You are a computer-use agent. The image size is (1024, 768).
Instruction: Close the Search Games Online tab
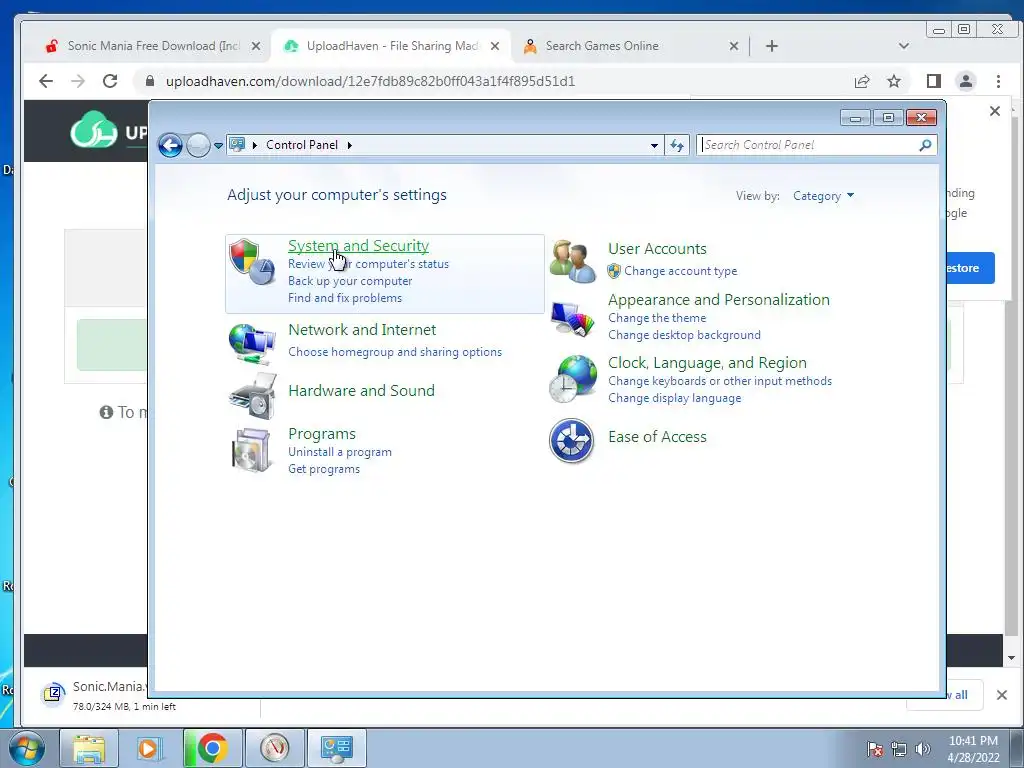point(733,46)
